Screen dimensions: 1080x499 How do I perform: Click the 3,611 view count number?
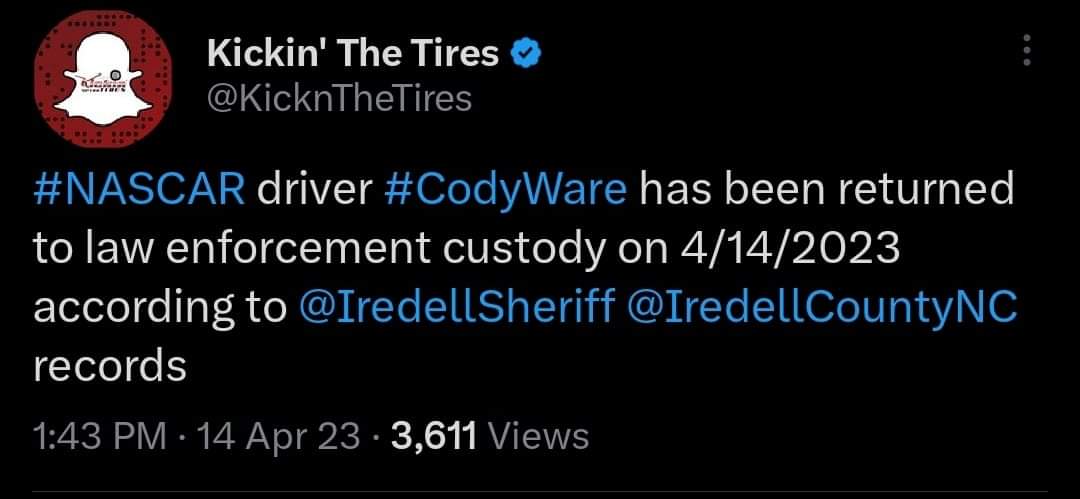pyautogui.click(x=438, y=436)
